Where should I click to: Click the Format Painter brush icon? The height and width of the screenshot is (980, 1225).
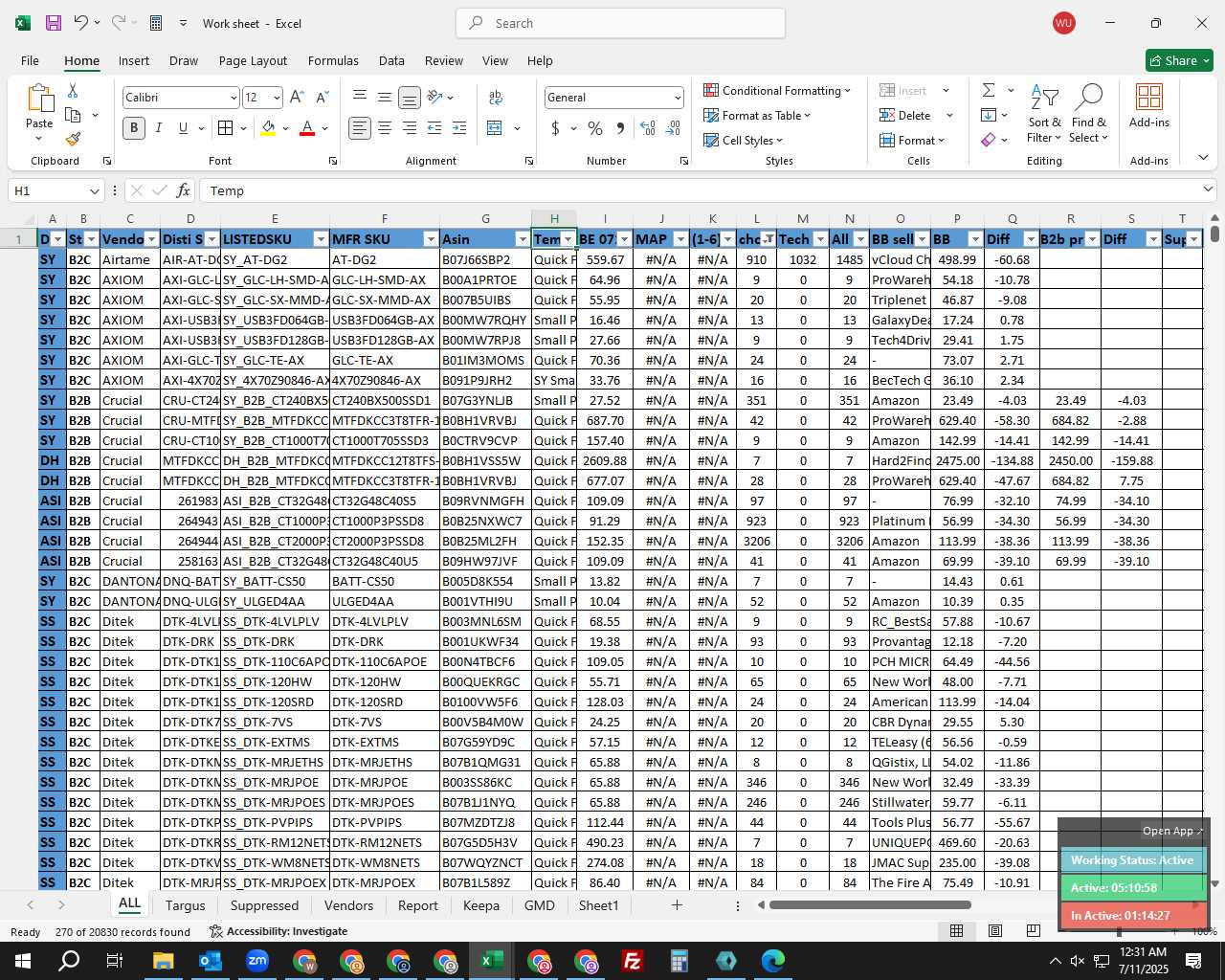coord(73,139)
